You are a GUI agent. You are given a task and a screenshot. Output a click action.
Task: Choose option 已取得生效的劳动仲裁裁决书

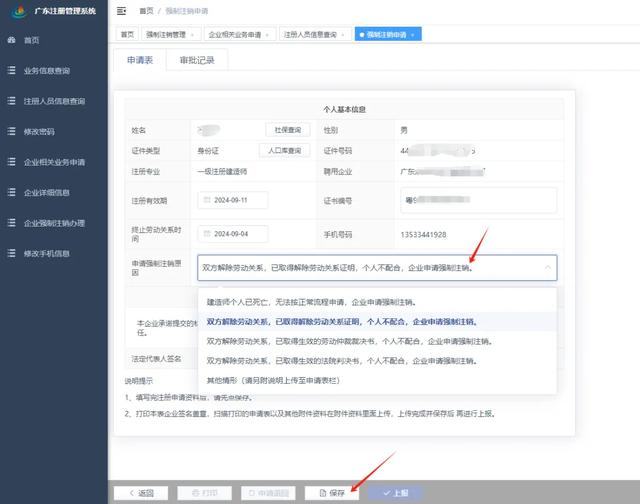[x=377, y=341]
